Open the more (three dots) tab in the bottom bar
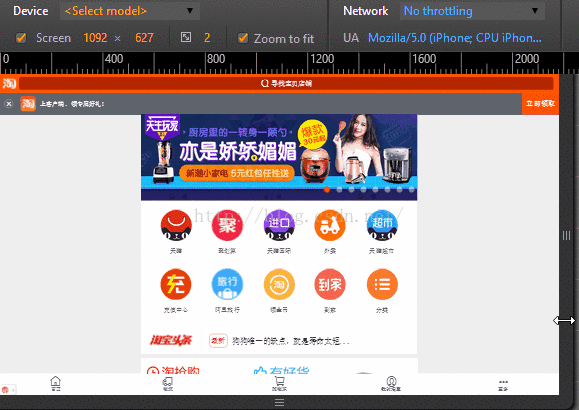This screenshot has width=579, height=410. pos(503,385)
